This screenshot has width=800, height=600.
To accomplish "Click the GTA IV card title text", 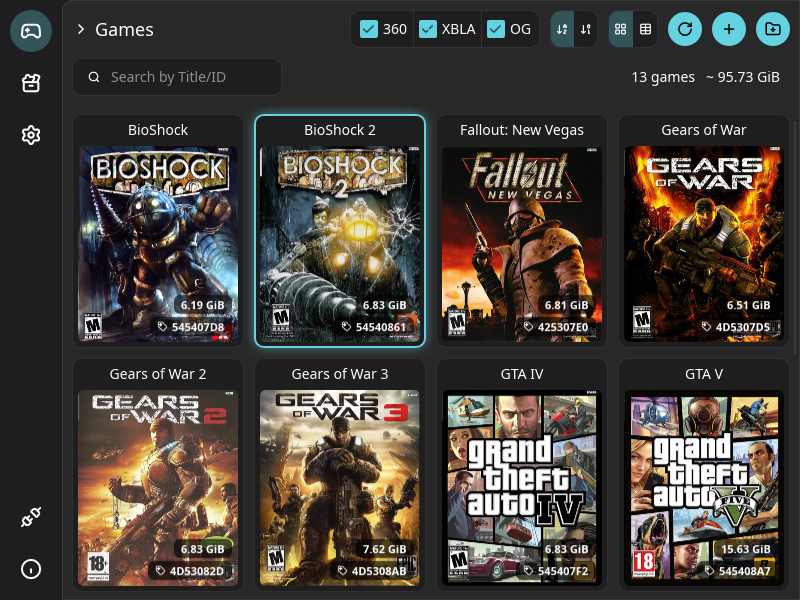I will (522, 374).
